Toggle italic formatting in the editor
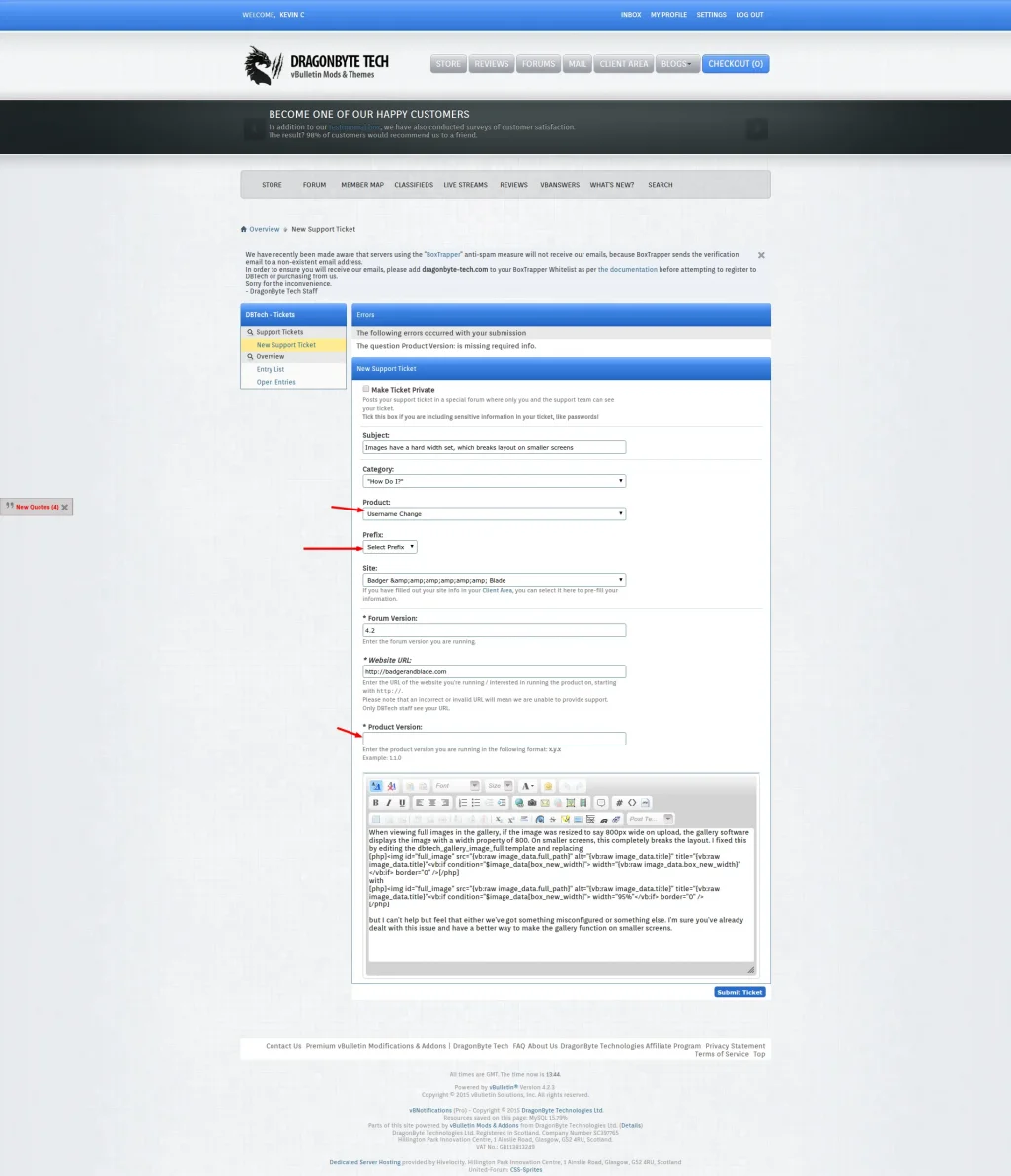Screen dimensions: 1011x1176 pos(388,803)
